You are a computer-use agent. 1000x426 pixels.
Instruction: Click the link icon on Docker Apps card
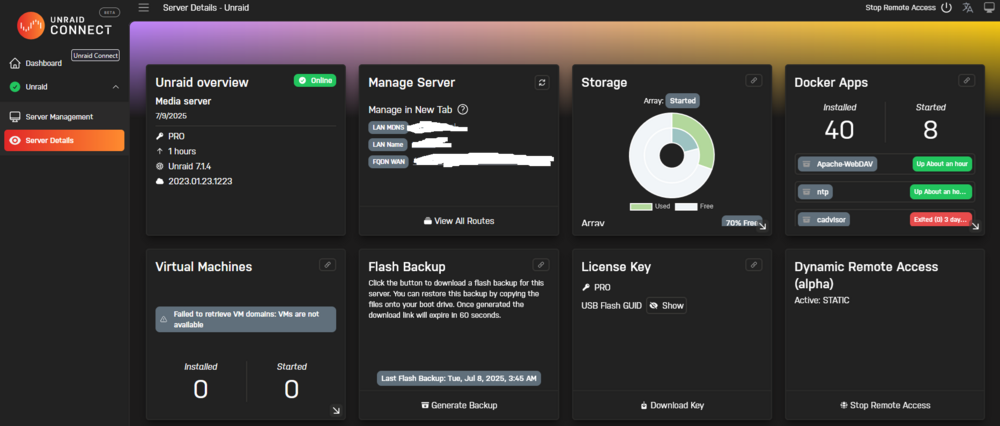point(966,80)
